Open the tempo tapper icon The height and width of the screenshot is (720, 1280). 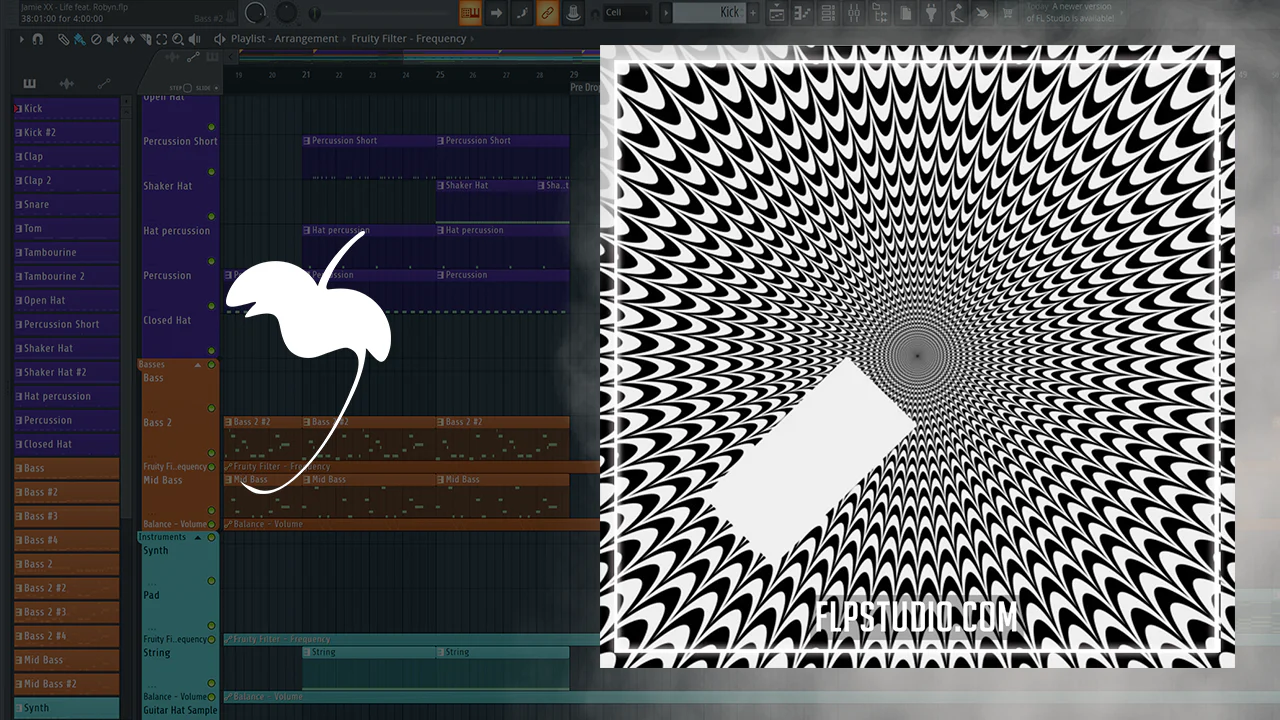click(x=956, y=13)
